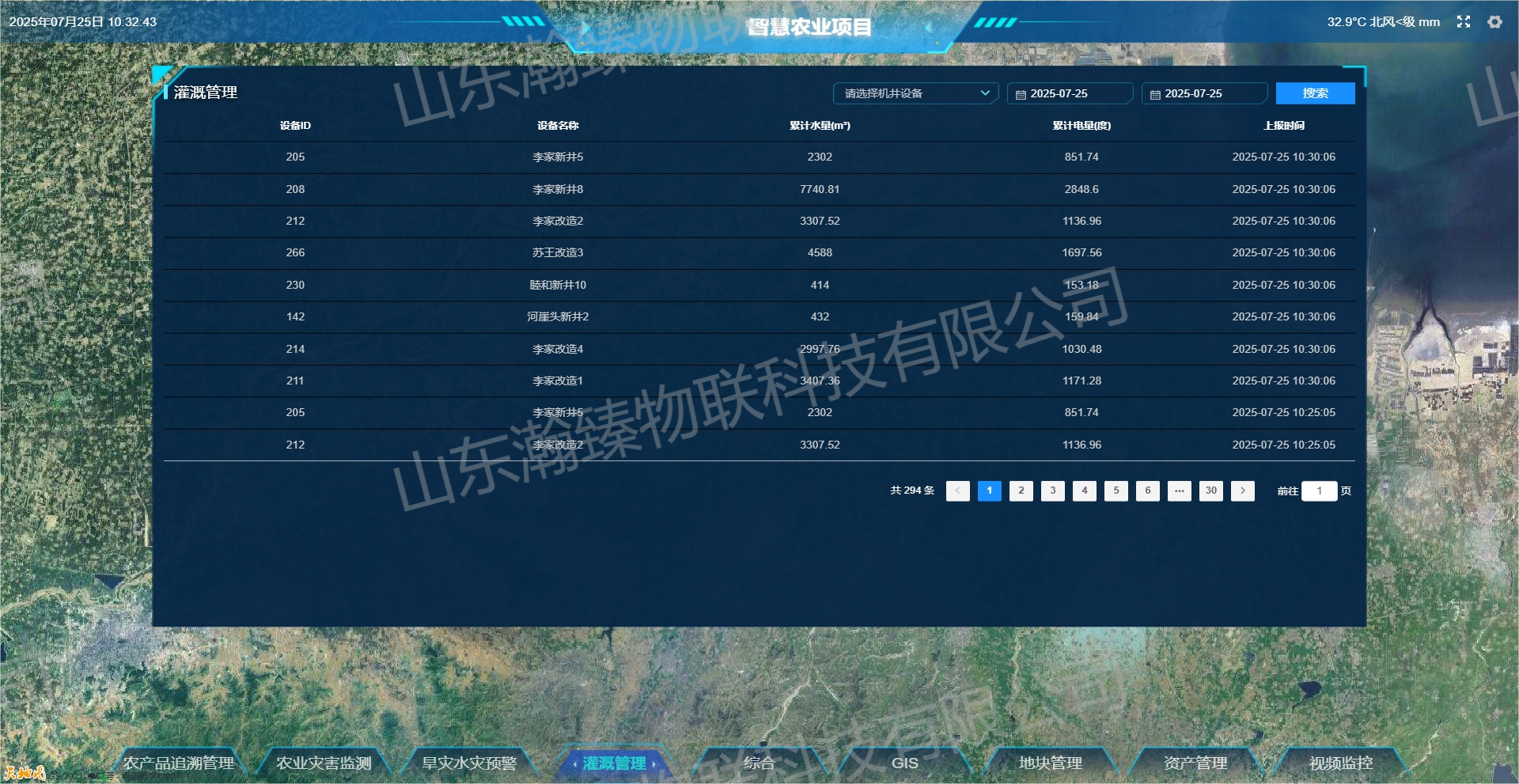
Task: Click the ellipsis more-pages button
Action: [1179, 490]
